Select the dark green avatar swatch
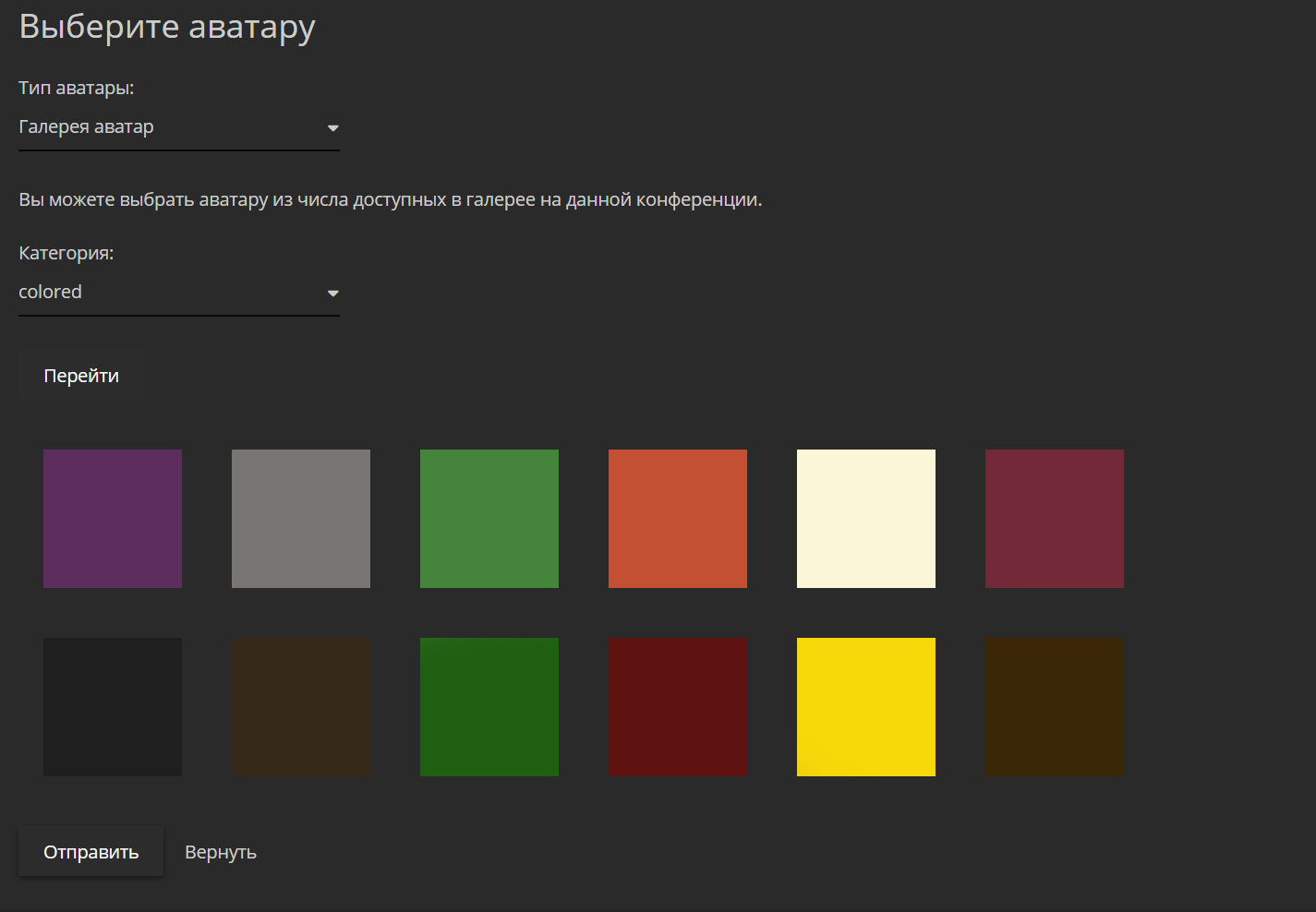Screen dimensions: 1316x912 coord(489,706)
